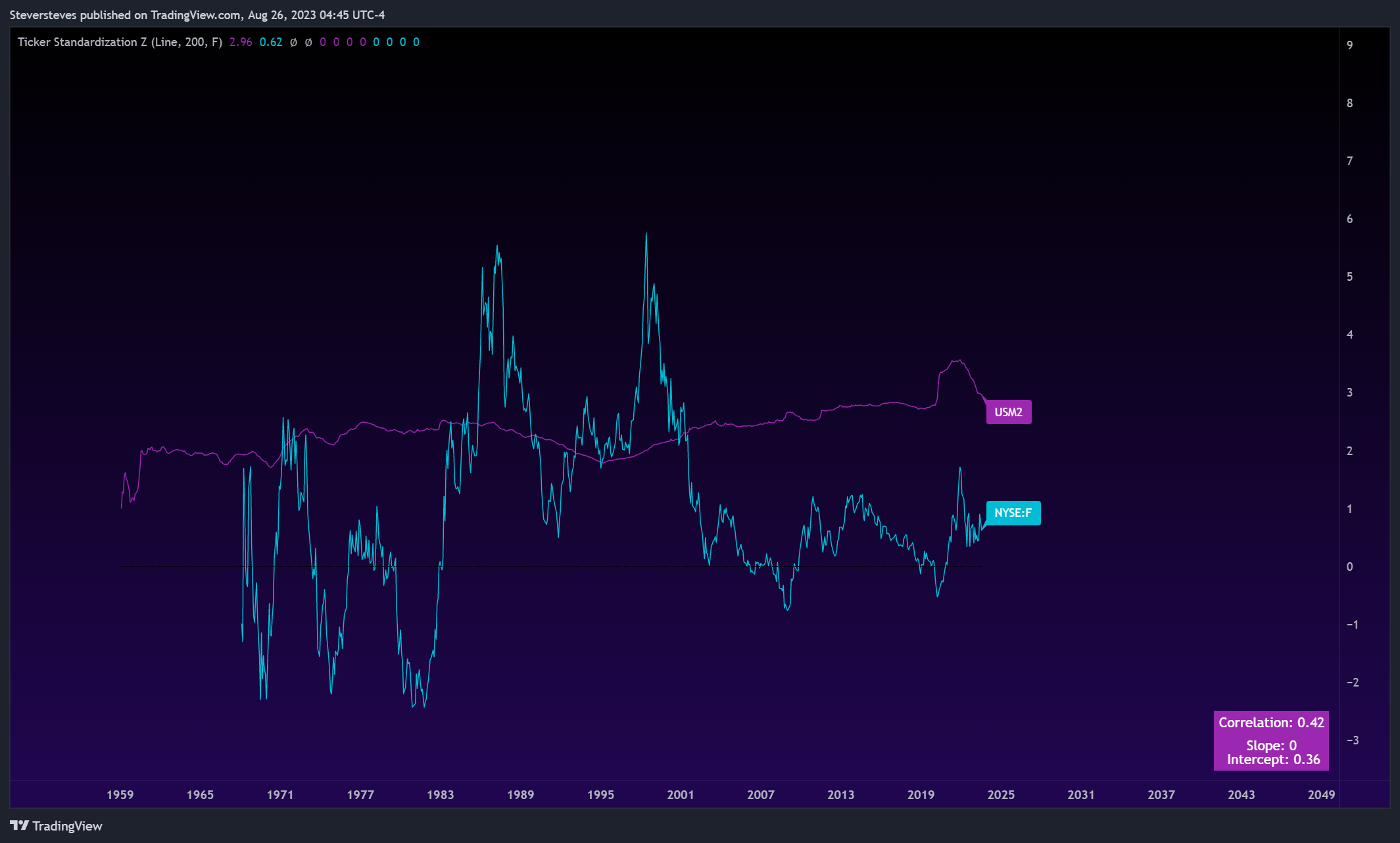Click the 2049 label on time axis
Screen dimensions: 1400x843
pos(1322,794)
